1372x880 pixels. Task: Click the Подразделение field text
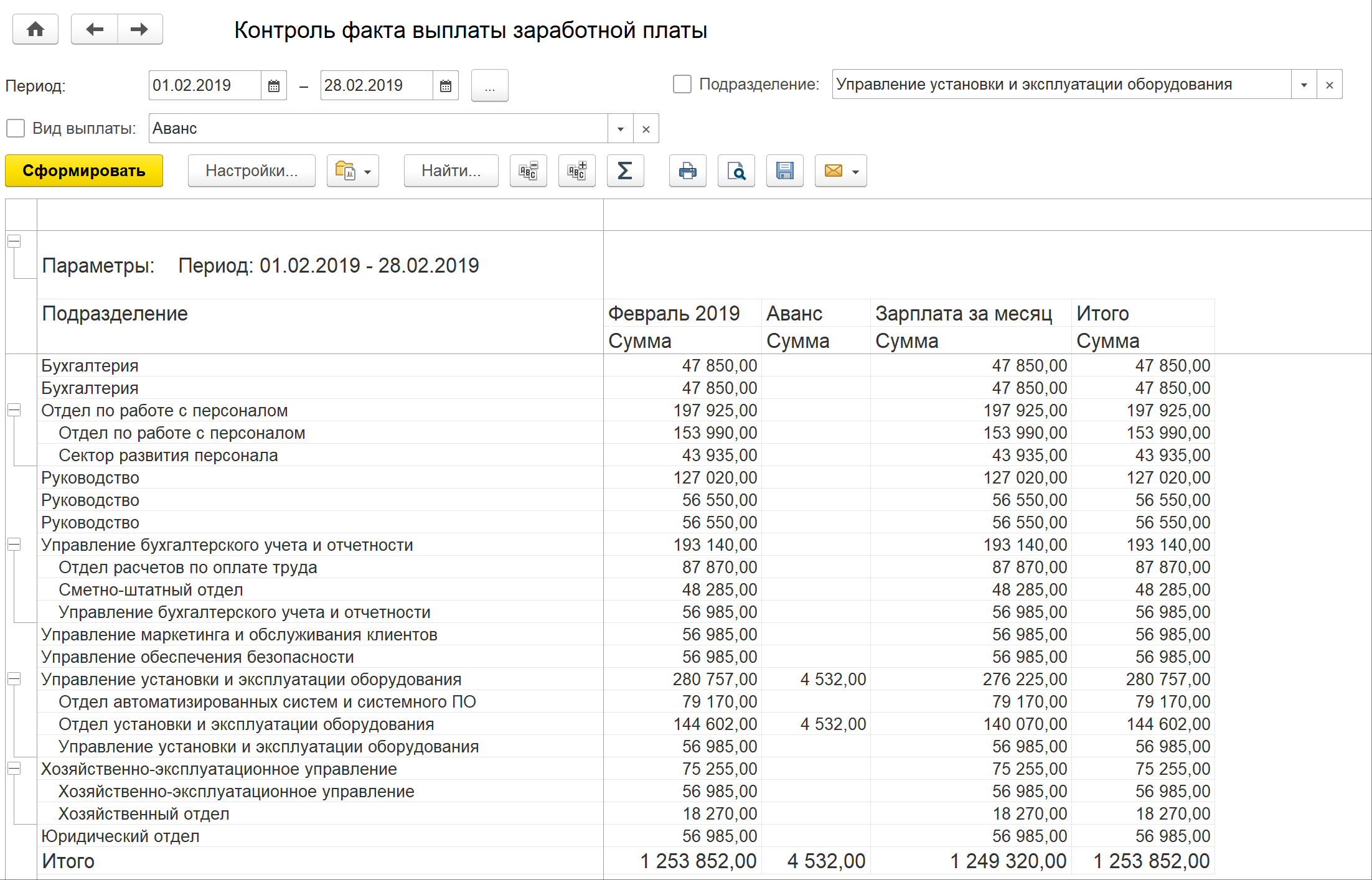[x=1061, y=85]
